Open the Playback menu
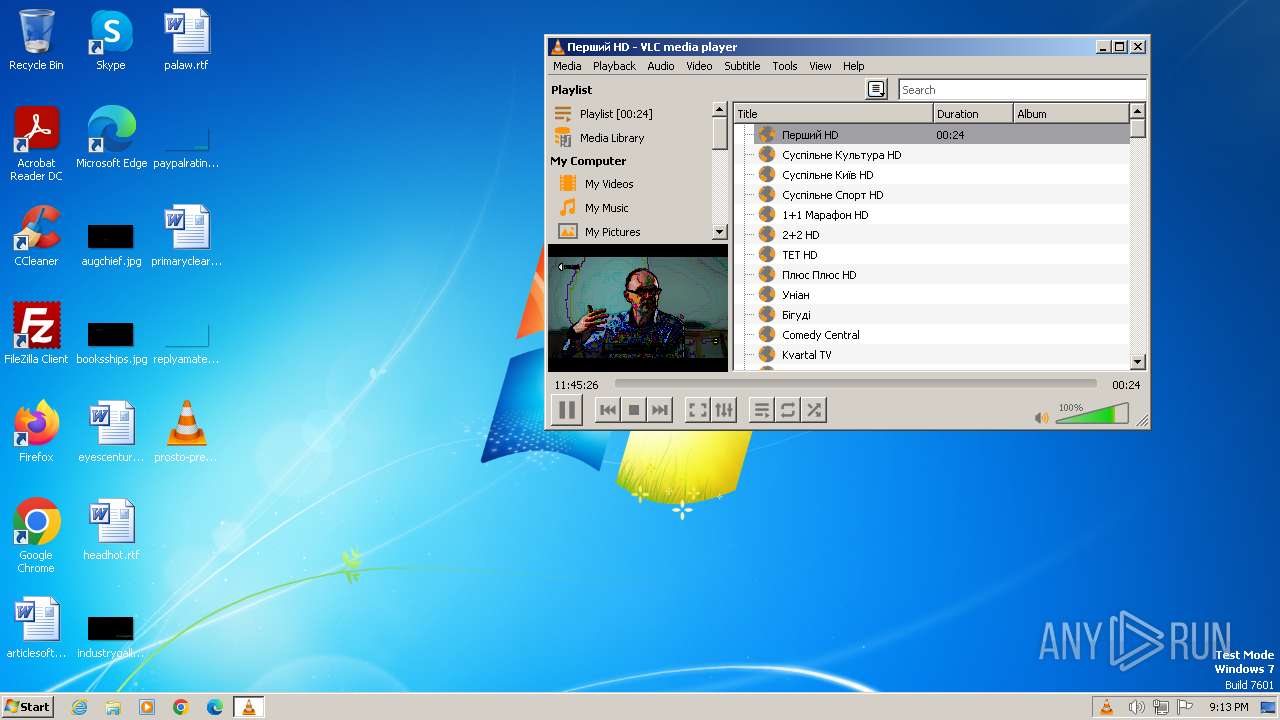1280x720 pixels. point(614,66)
